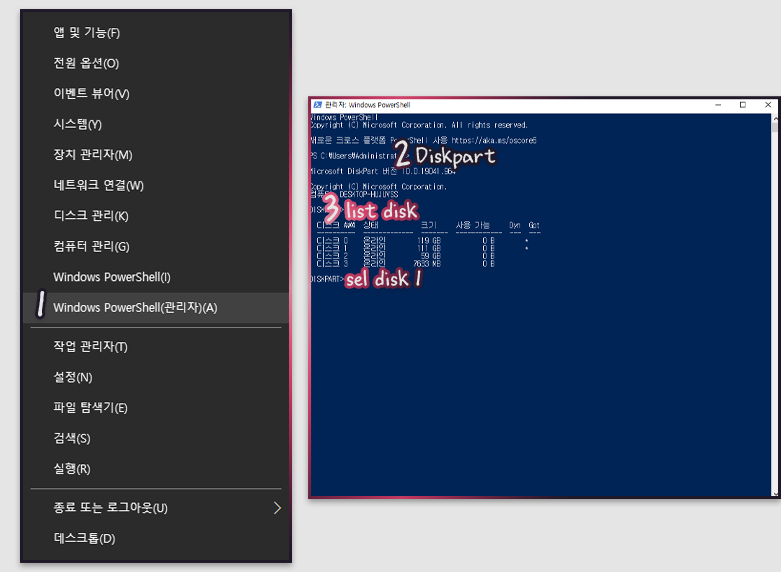The height and width of the screenshot is (572, 781).
Task: Click the 디스크 2 row showing 59 GB
Action: click(x=405, y=256)
